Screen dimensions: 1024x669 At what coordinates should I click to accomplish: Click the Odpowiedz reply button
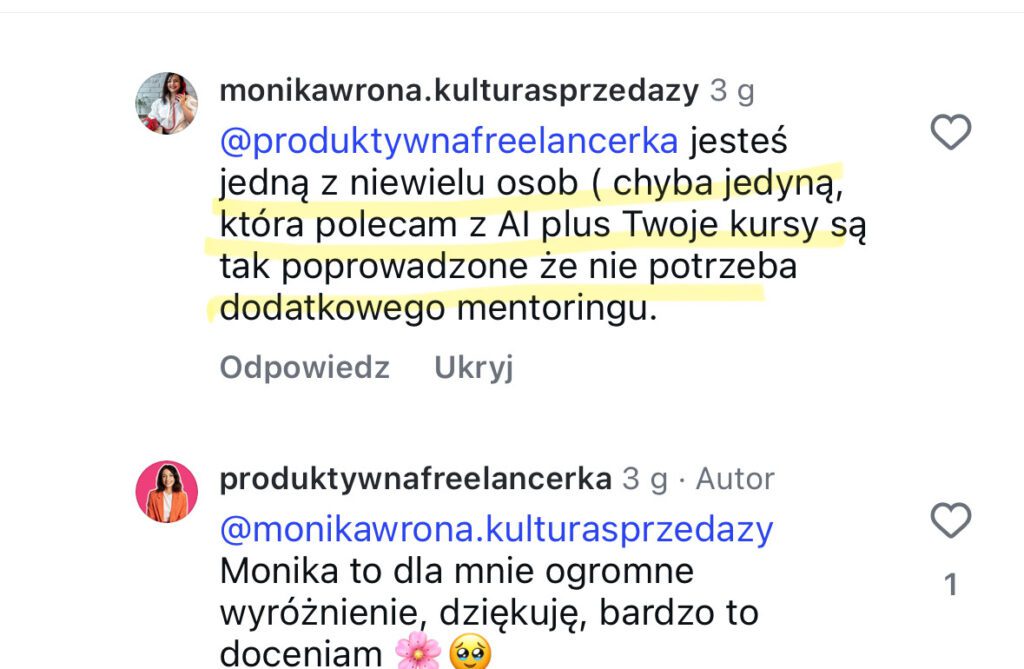[304, 368]
